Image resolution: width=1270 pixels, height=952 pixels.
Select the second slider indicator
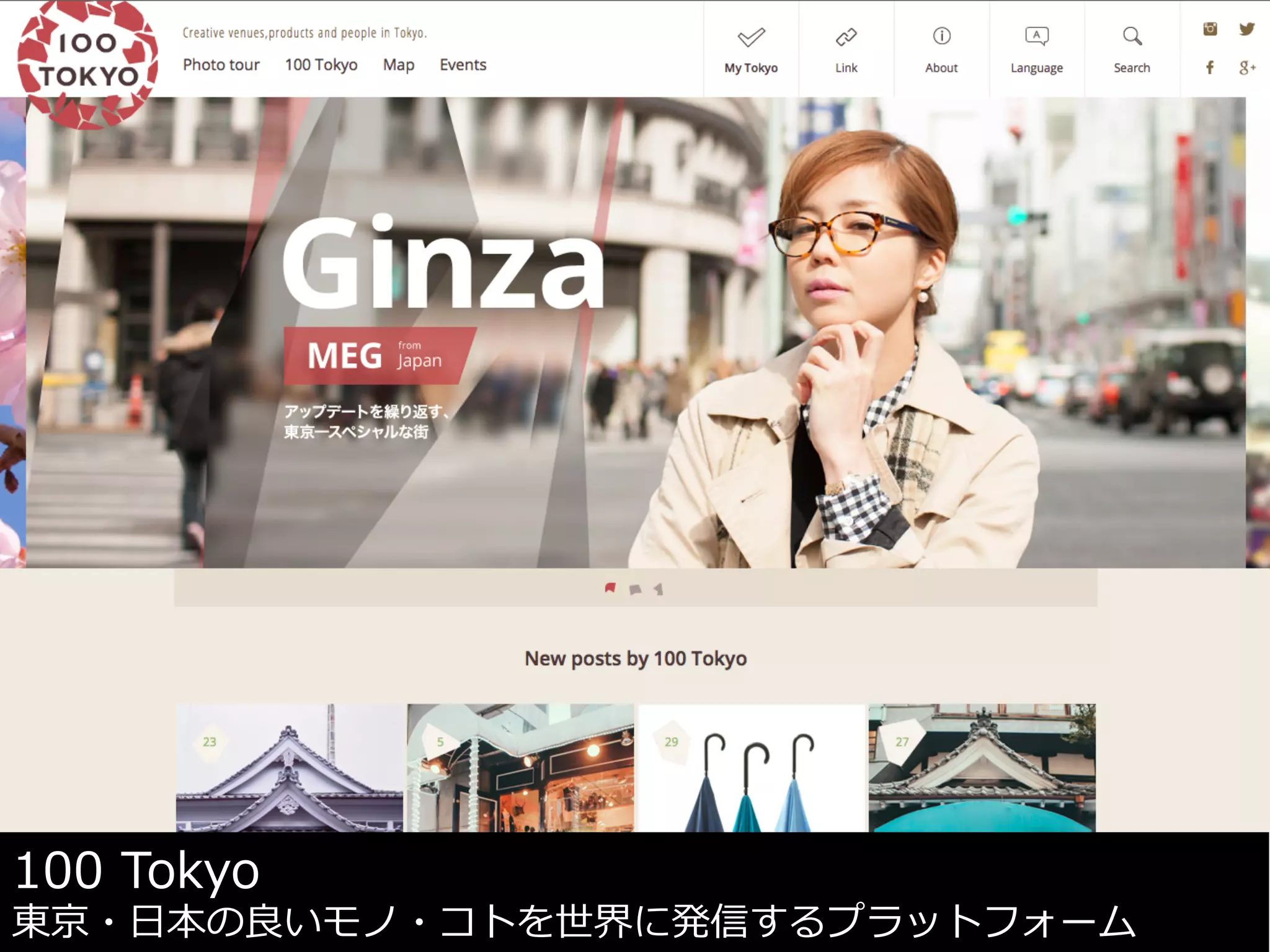[635, 589]
